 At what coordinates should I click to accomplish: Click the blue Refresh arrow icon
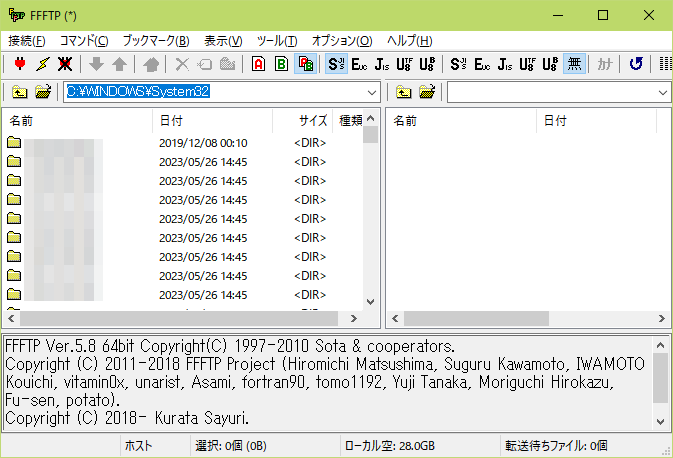coord(636,64)
